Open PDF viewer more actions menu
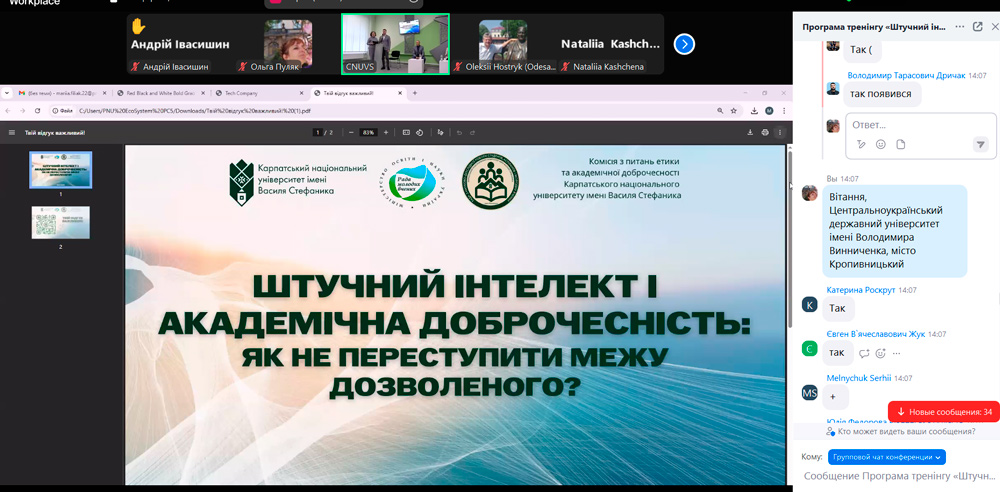 (779, 133)
